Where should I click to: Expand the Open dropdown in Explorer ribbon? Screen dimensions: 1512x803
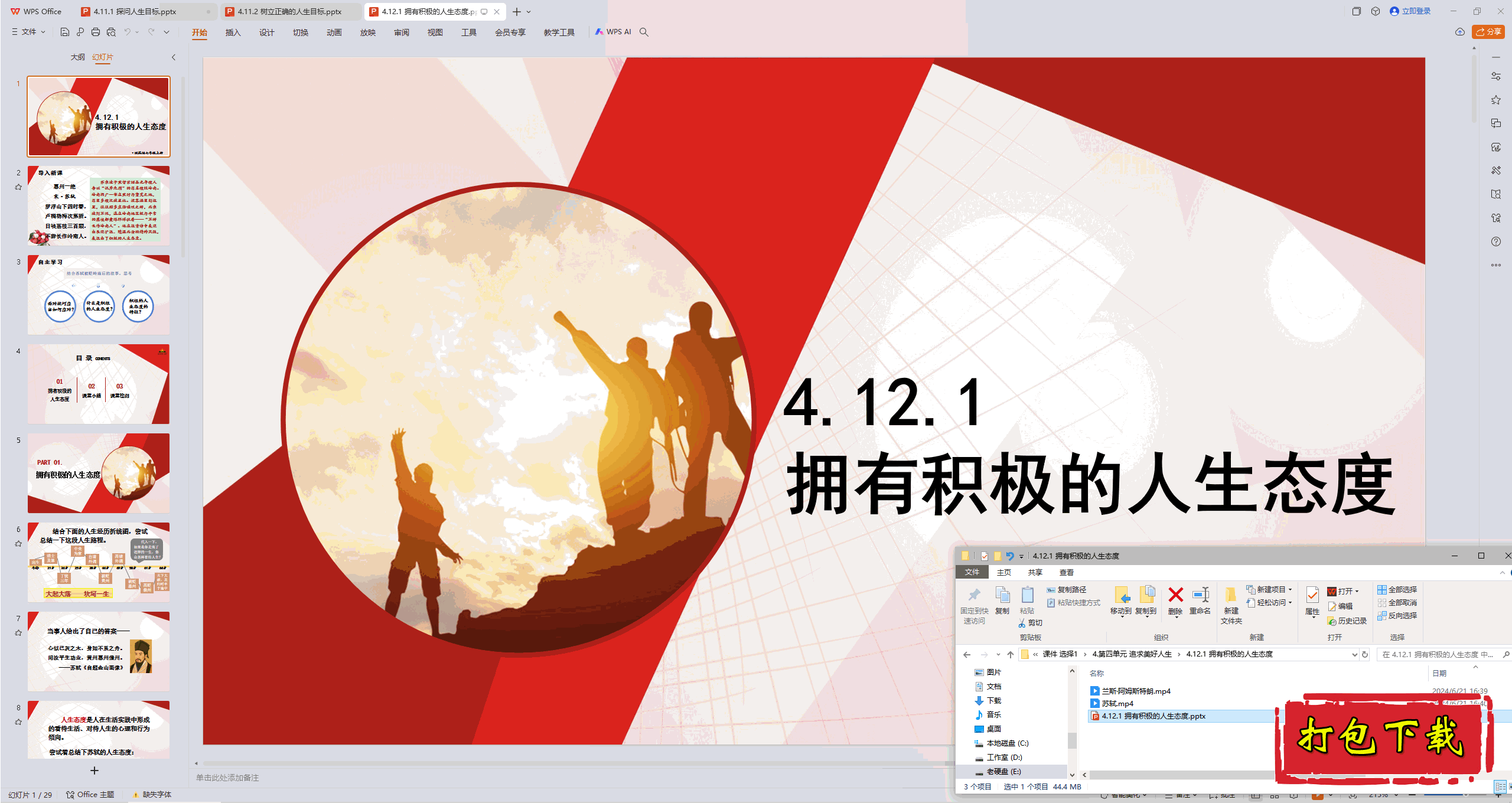coord(1357,592)
